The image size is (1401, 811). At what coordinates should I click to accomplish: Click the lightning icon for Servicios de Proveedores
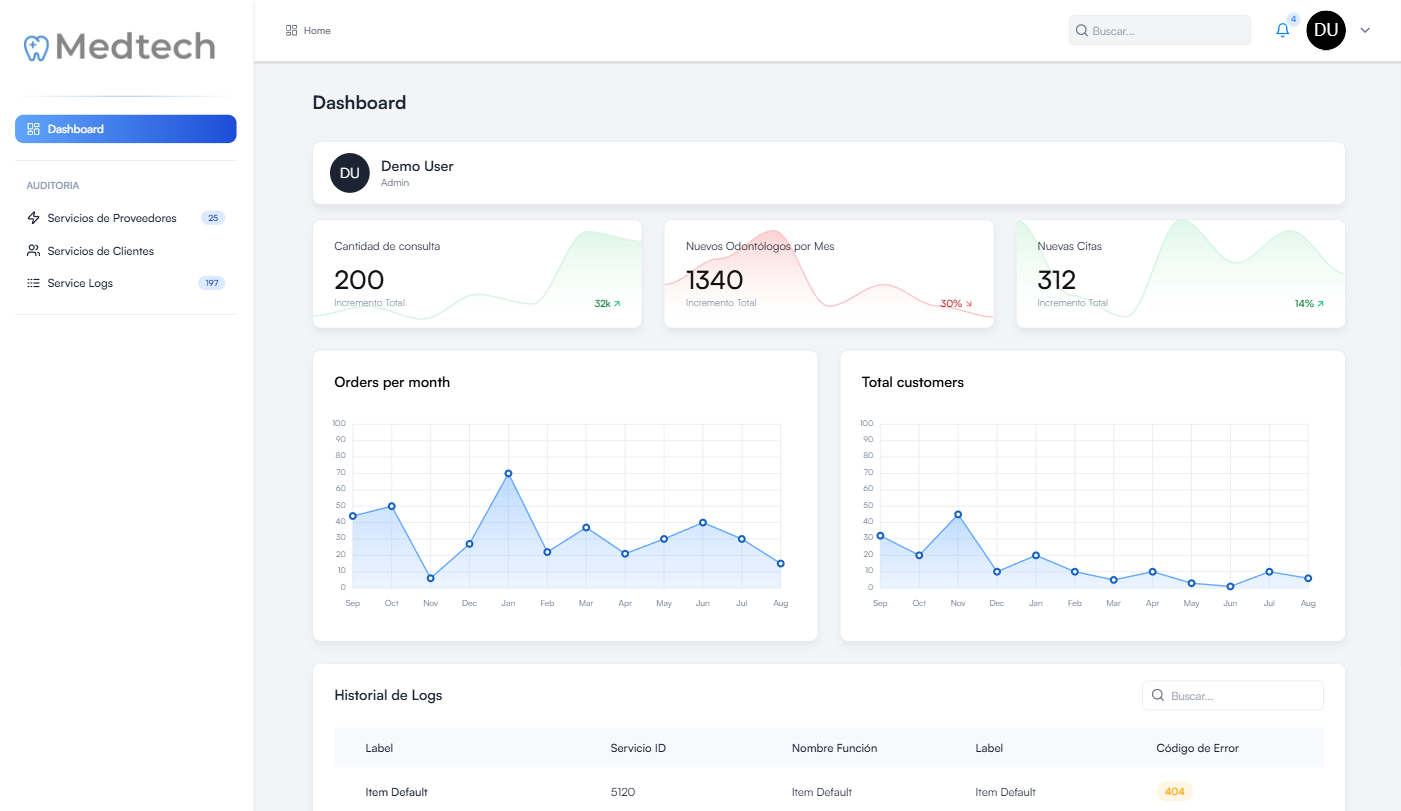coord(33,218)
